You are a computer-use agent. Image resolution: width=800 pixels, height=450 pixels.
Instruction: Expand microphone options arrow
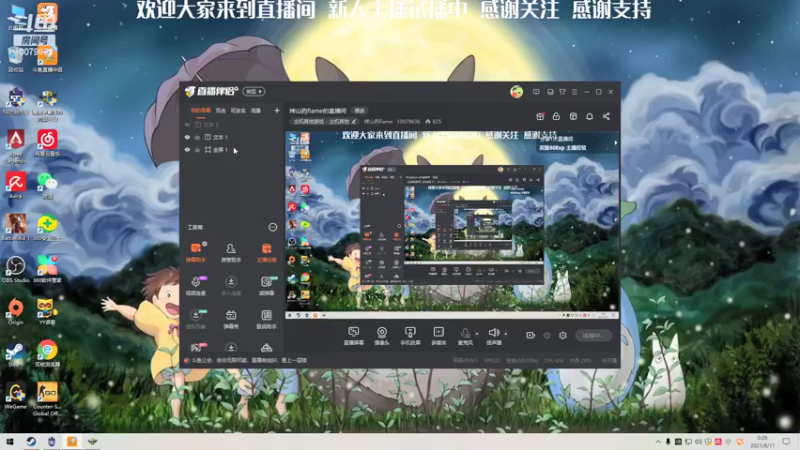click(477, 334)
